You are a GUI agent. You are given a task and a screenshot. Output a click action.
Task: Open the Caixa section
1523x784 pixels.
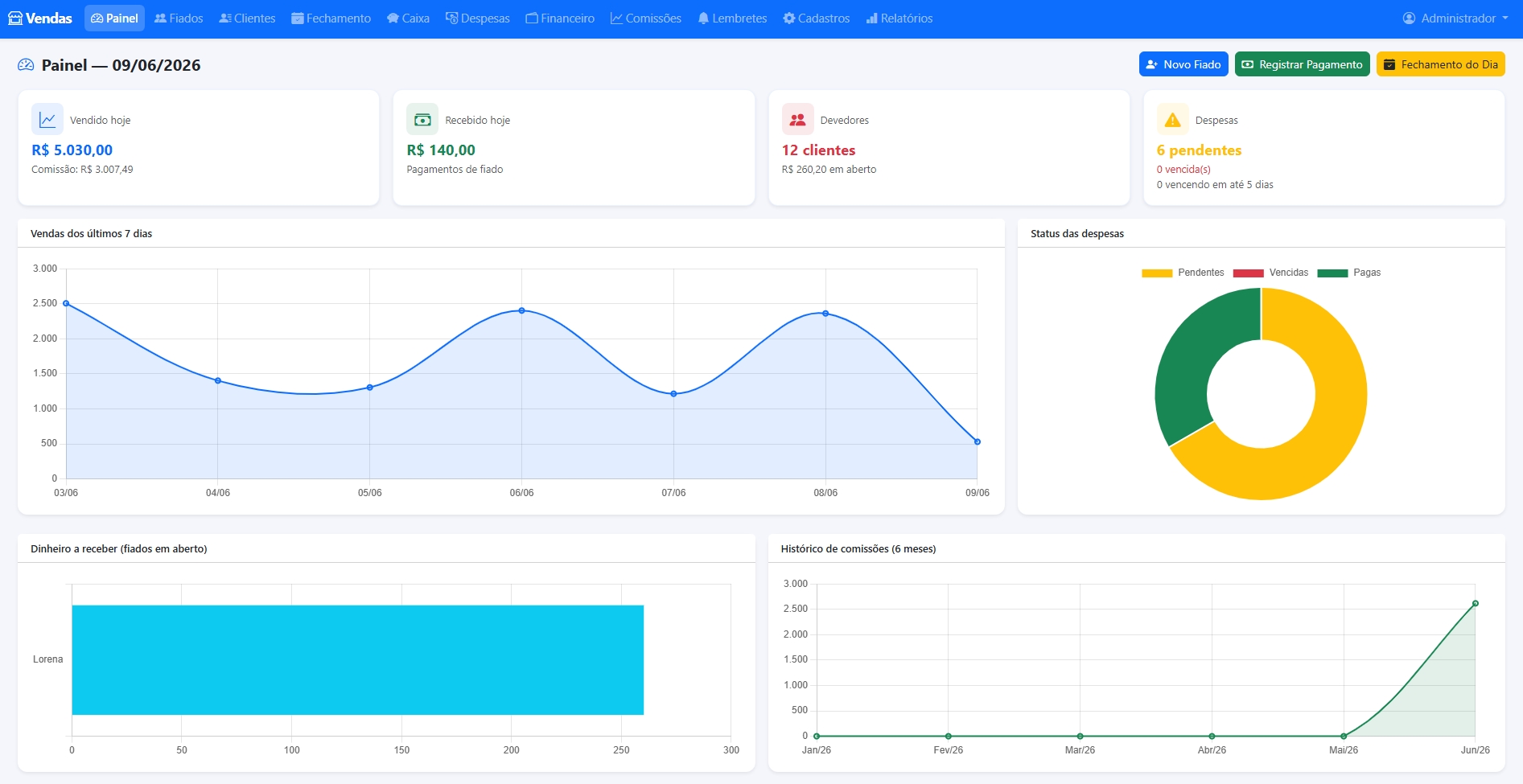(408, 18)
